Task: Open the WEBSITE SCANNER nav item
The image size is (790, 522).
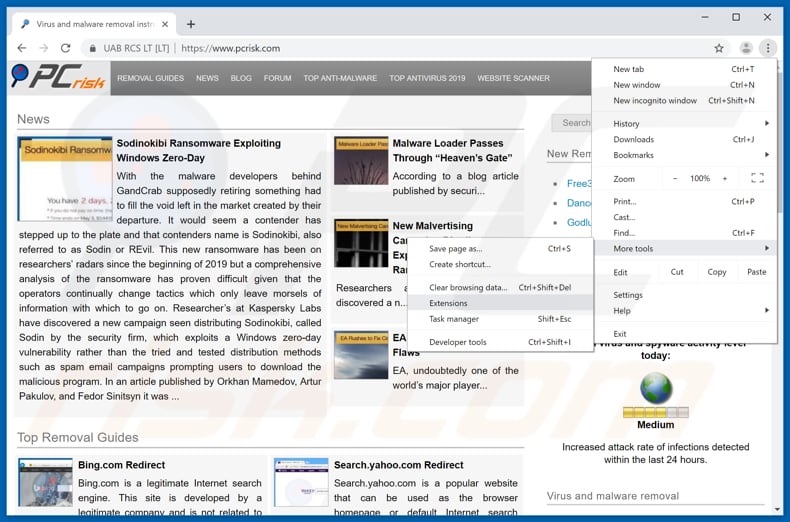Action: pyautogui.click(x=513, y=78)
